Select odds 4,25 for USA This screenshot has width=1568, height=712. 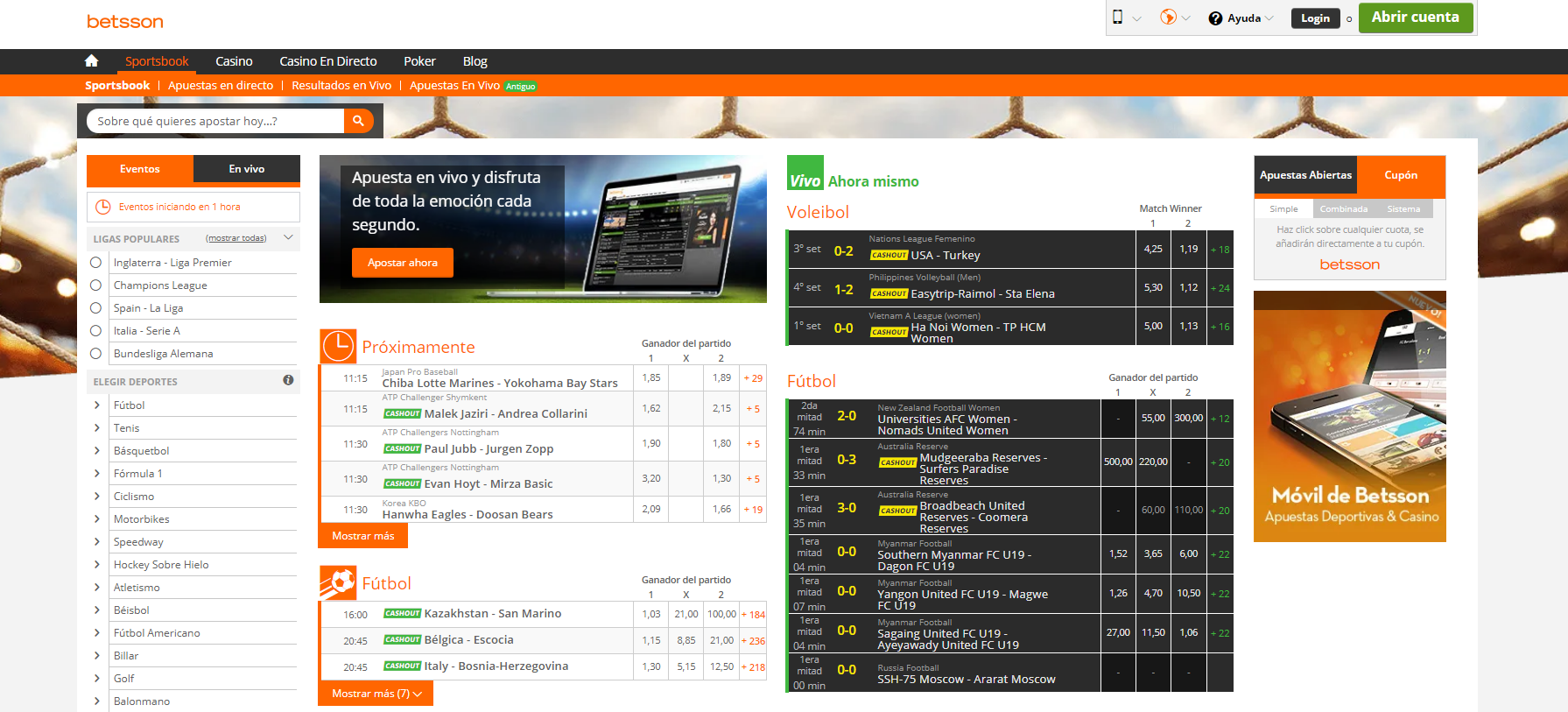point(1153,250)
